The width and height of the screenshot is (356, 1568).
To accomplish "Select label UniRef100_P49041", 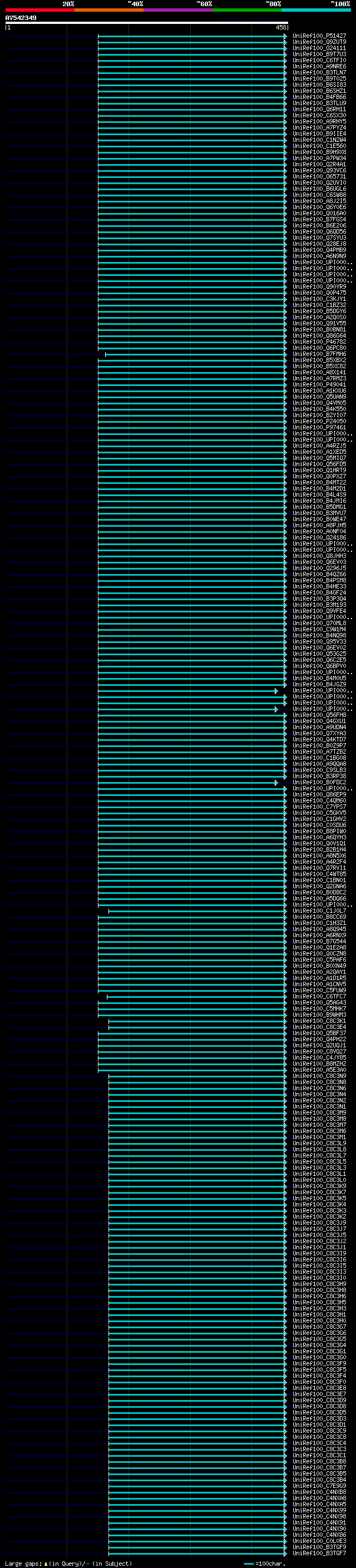I will (x=319, y=385).
